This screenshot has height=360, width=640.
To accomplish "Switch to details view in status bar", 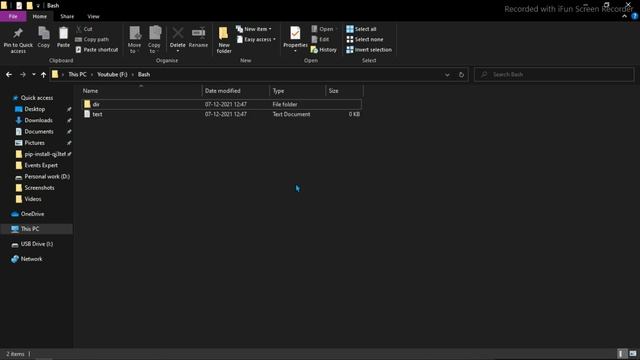I will coord(621,353).
